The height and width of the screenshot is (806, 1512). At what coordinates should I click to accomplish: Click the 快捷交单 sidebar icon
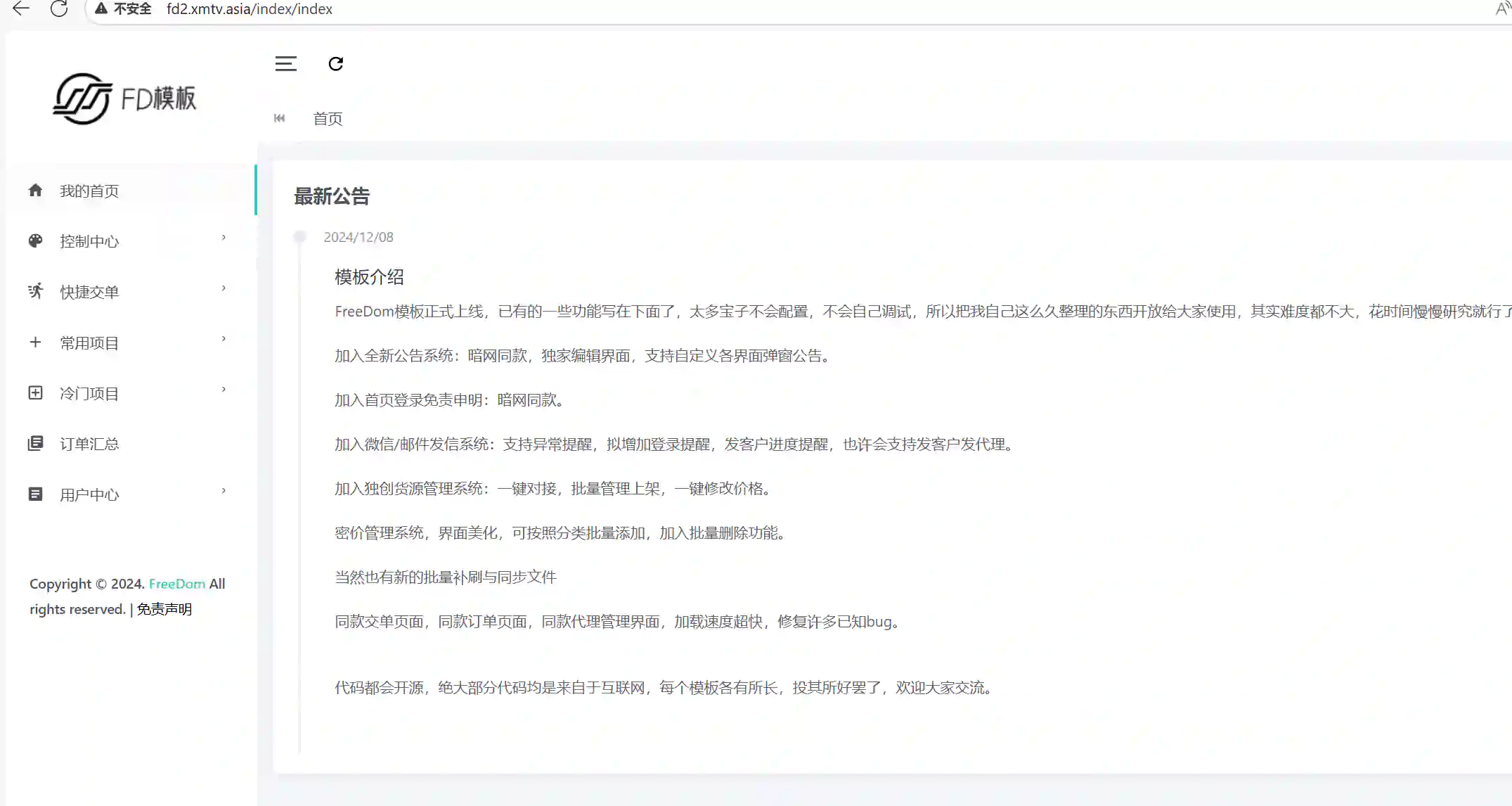(35, 291)
